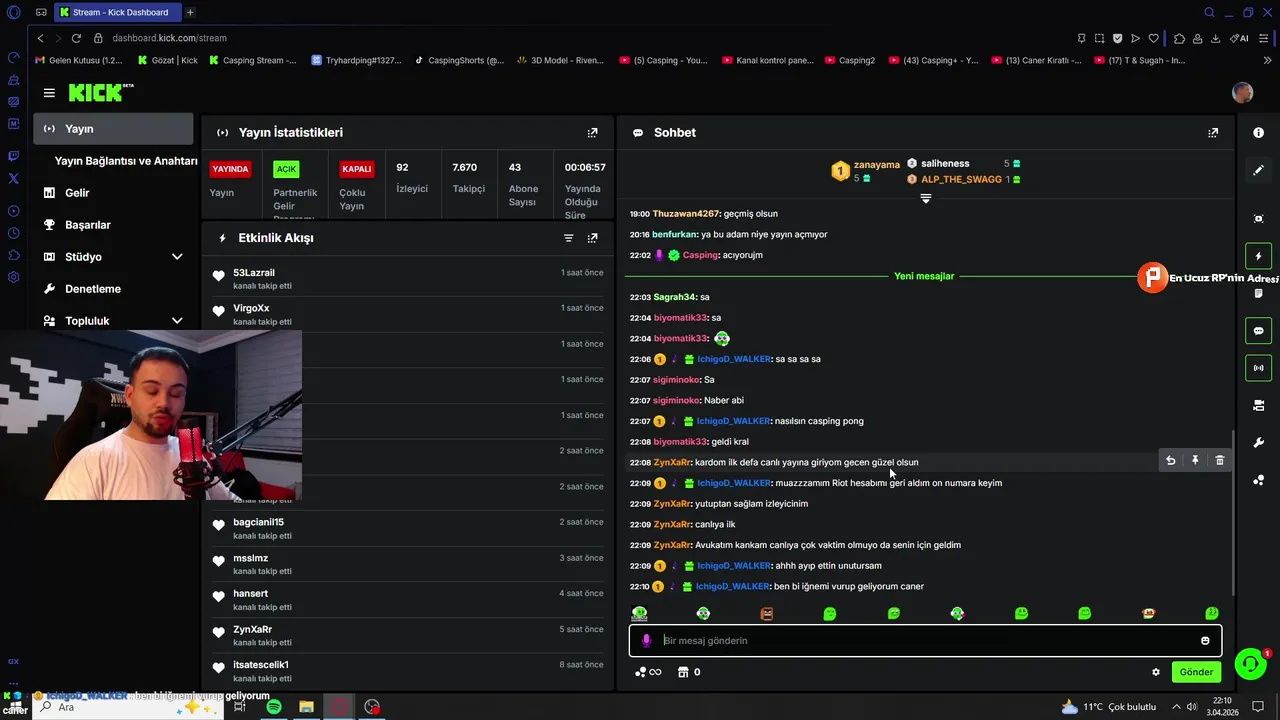
Task: Click the green KICK logo
Action: 100,93
